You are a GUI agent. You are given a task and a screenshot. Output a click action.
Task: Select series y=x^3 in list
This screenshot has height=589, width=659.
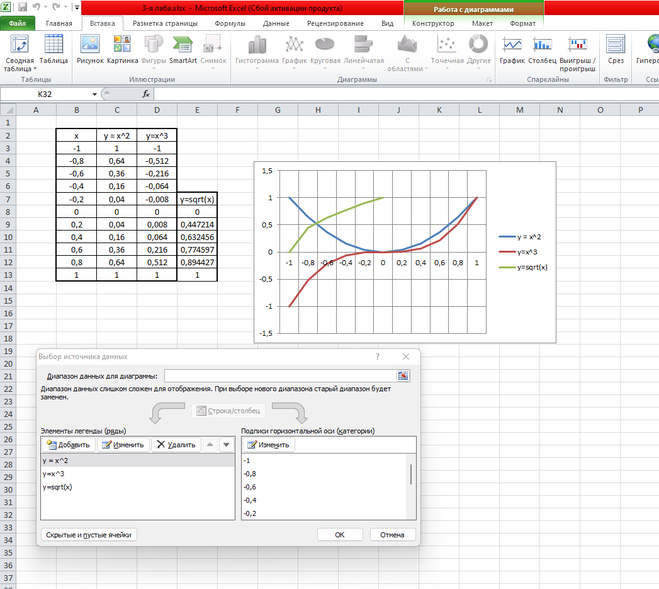point(137,474)
